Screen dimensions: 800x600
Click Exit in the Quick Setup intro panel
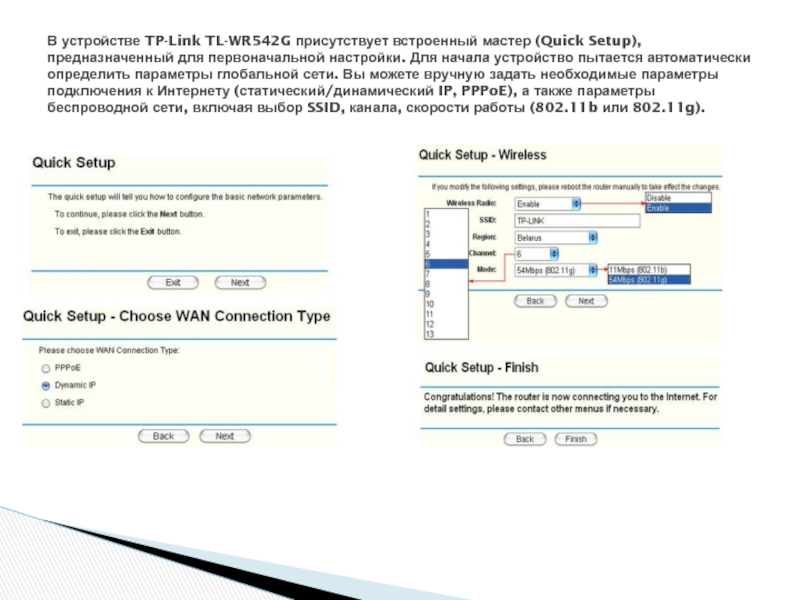(173, 283)
